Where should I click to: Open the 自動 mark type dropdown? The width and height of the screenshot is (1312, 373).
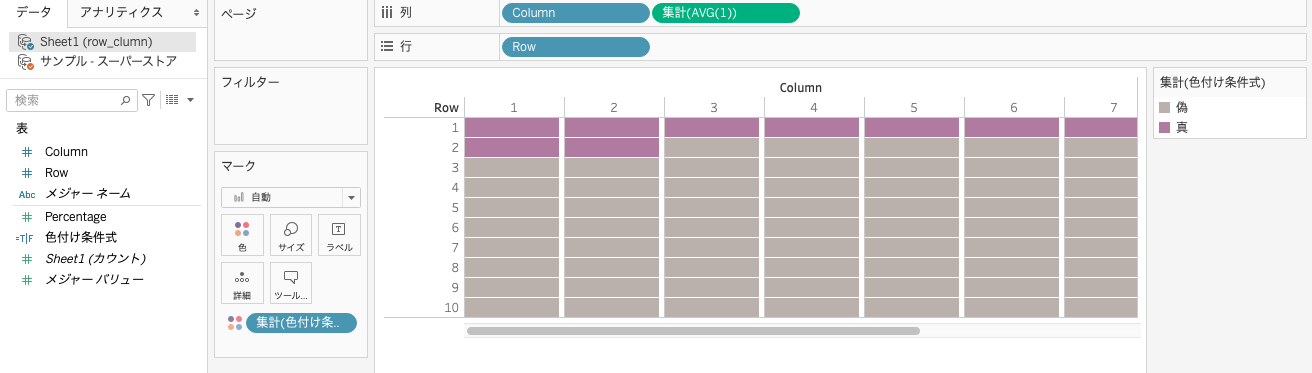291,198
